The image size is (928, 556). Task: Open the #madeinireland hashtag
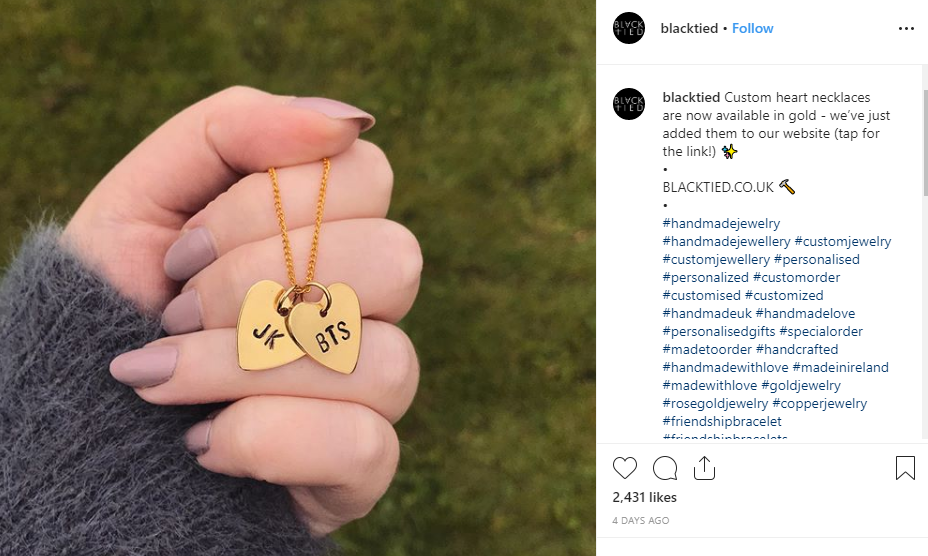(840, 367)
